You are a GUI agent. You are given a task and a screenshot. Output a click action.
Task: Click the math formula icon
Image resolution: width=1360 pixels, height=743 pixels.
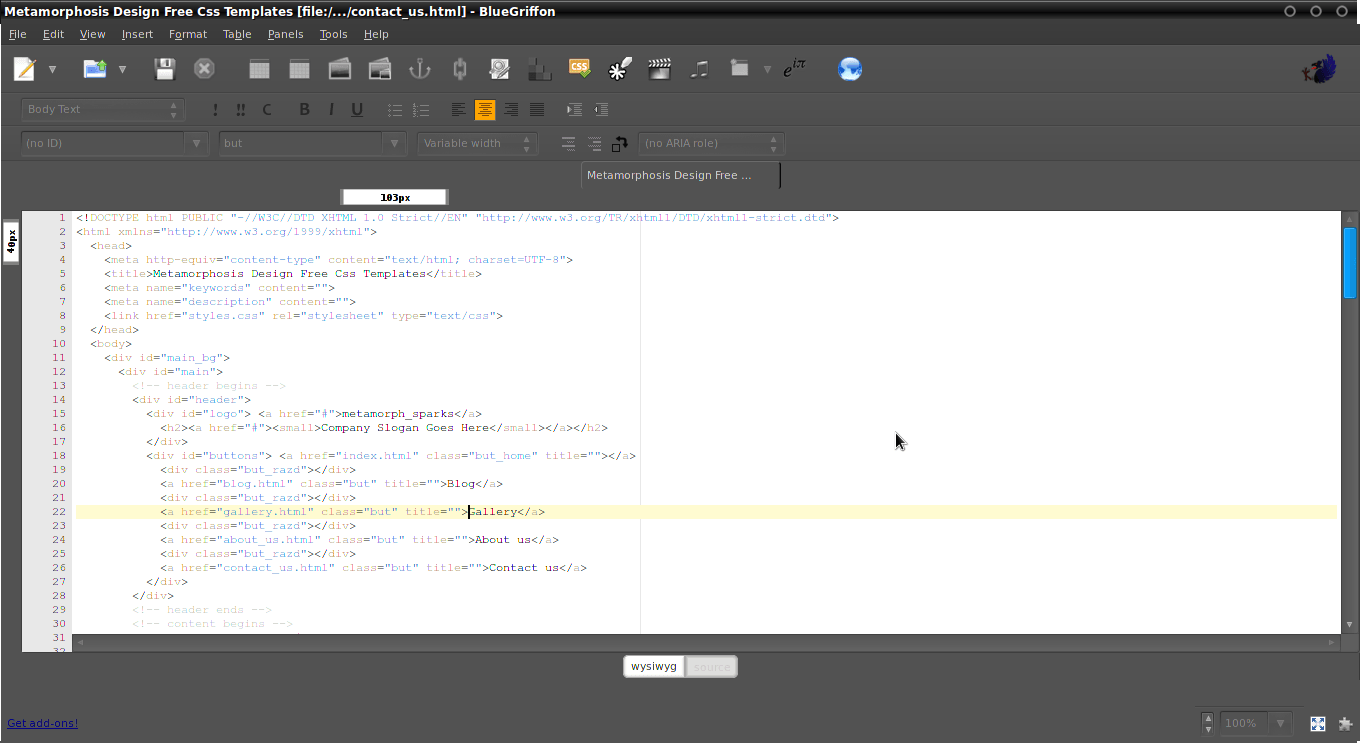pyautogui.click(x=794, y=69)
